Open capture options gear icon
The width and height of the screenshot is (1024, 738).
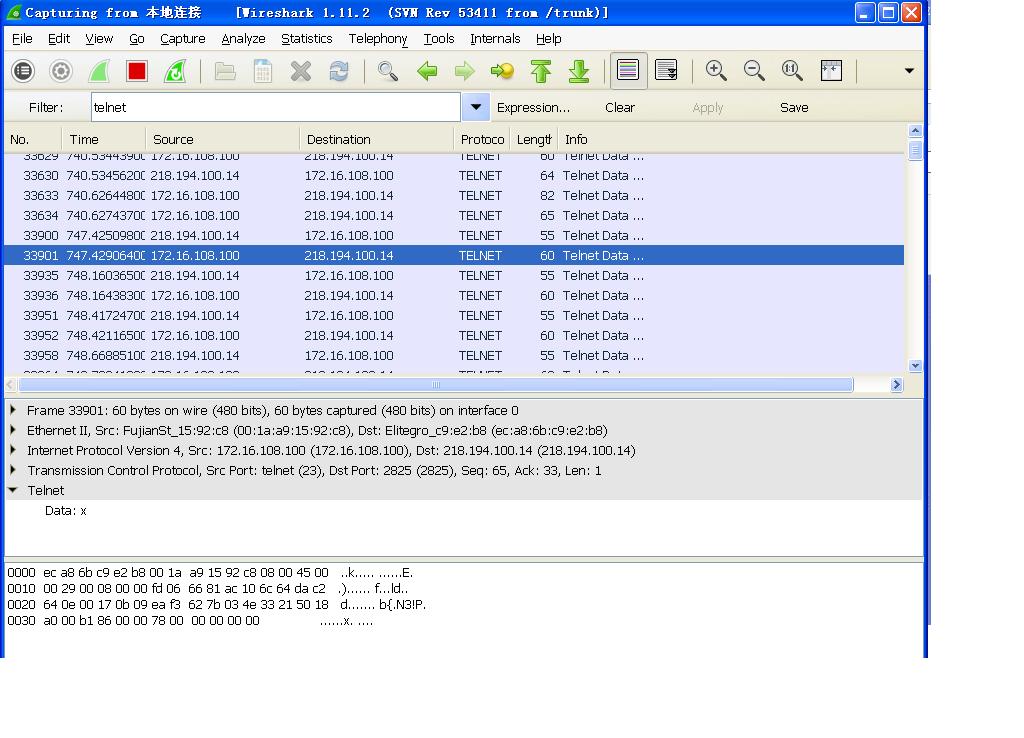(61, 71)
